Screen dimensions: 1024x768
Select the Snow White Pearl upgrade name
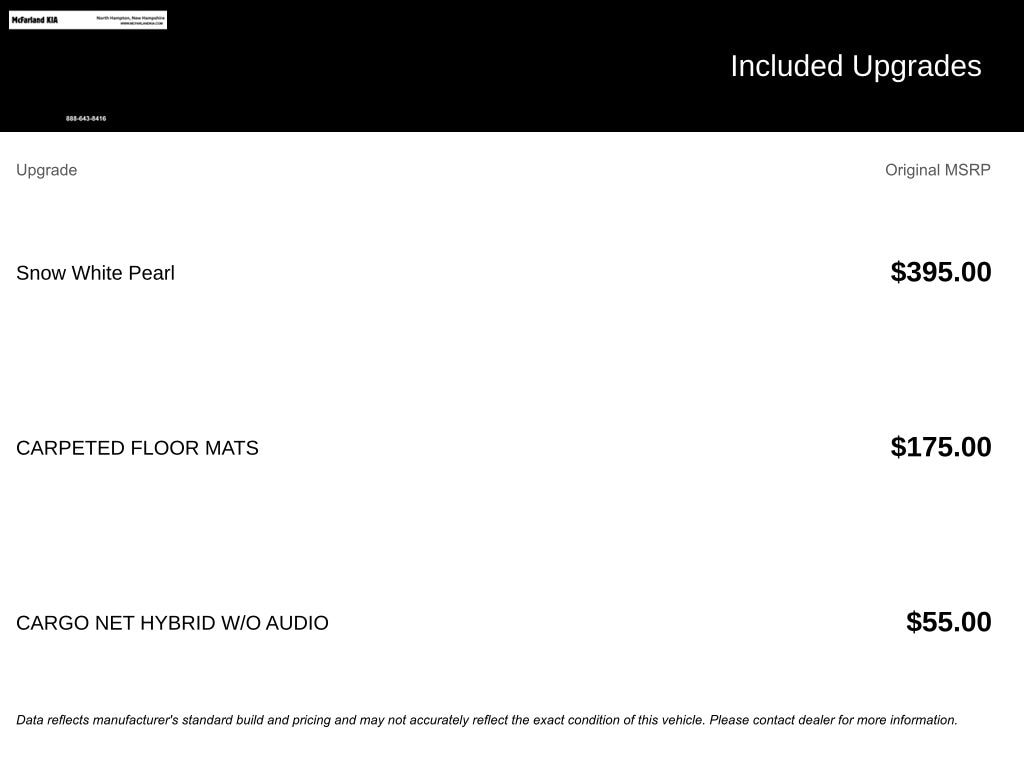[95, 273]
